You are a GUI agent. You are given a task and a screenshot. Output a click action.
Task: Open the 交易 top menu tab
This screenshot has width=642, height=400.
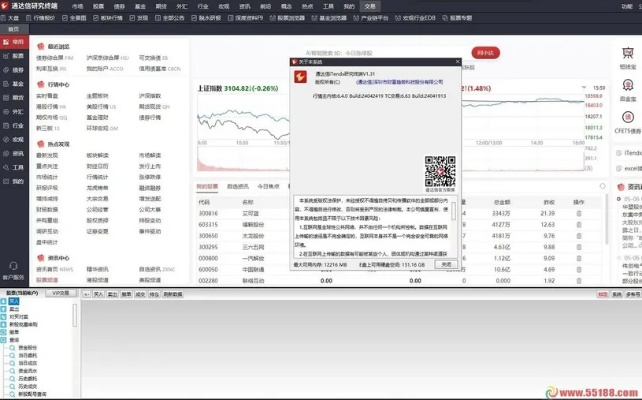pyautogui.click(x=370, y=5)
